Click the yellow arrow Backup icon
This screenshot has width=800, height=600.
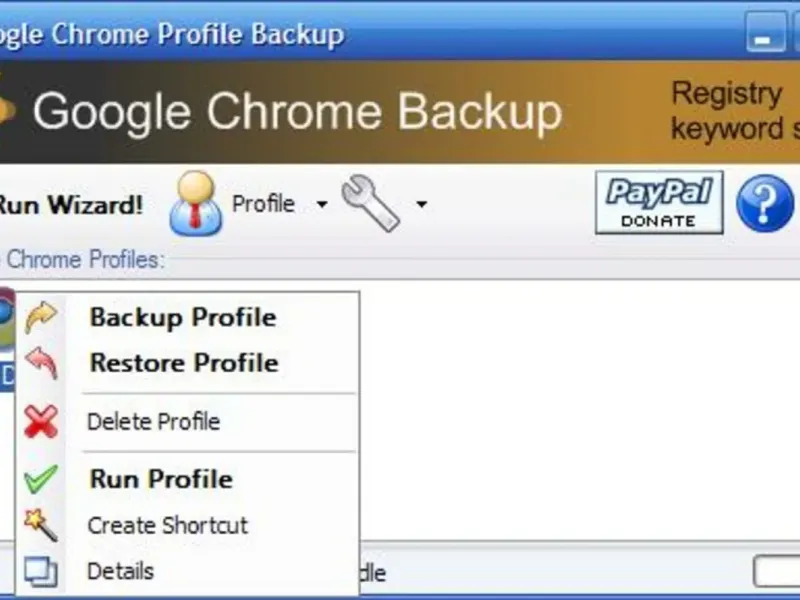(x=41, y=317)
